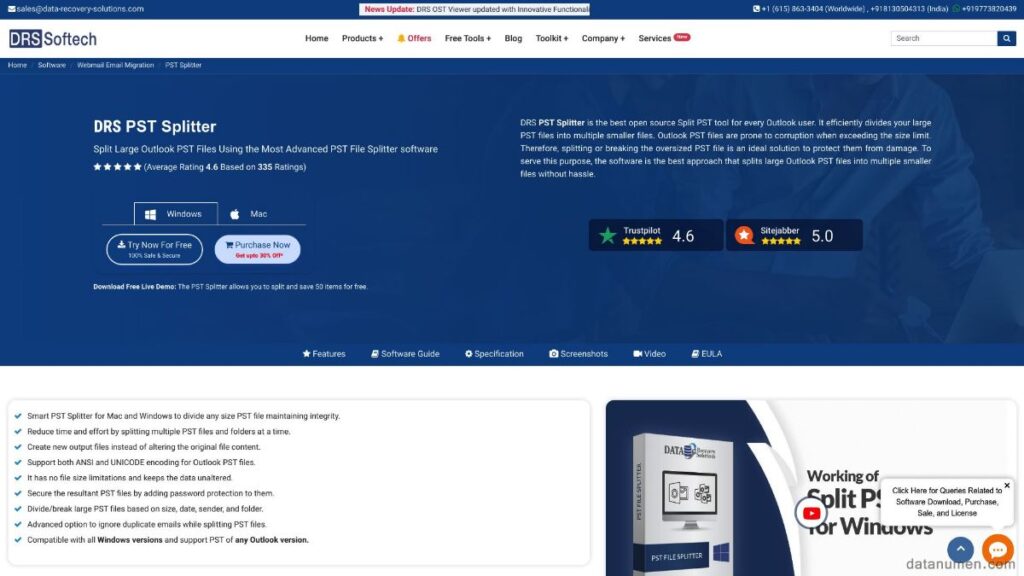Click the Try Now For Free button
This screenshot has height=576, width=1024.
click(x=154, y=249)
